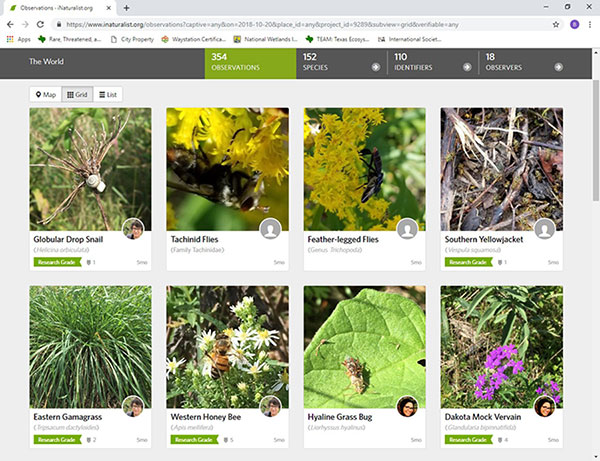Open a new browser tab
The width and height of the screenshot is (600, 461).
[126, 7]
